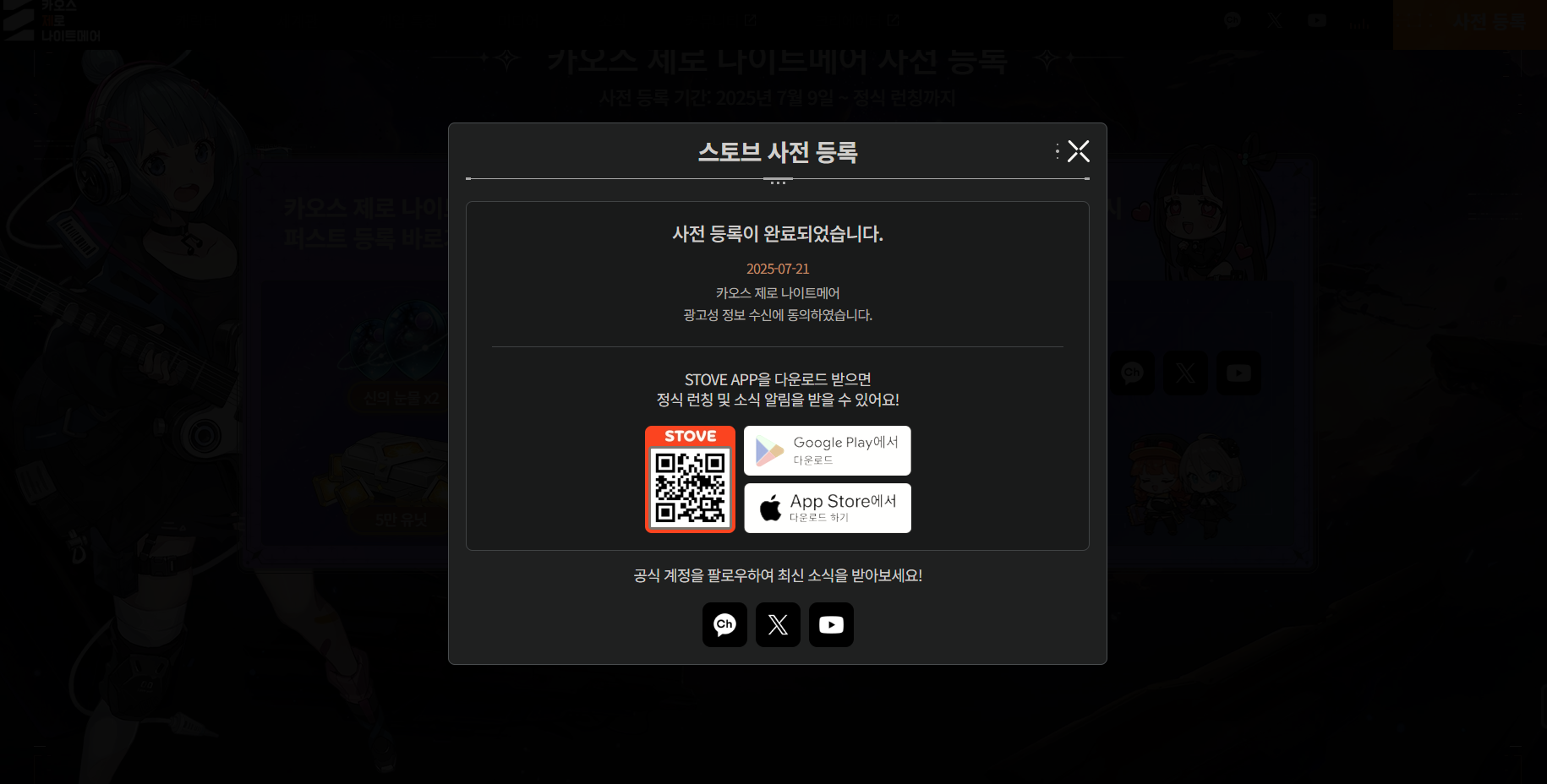Open YouTube icon in page header

[x=1317, y=20]
